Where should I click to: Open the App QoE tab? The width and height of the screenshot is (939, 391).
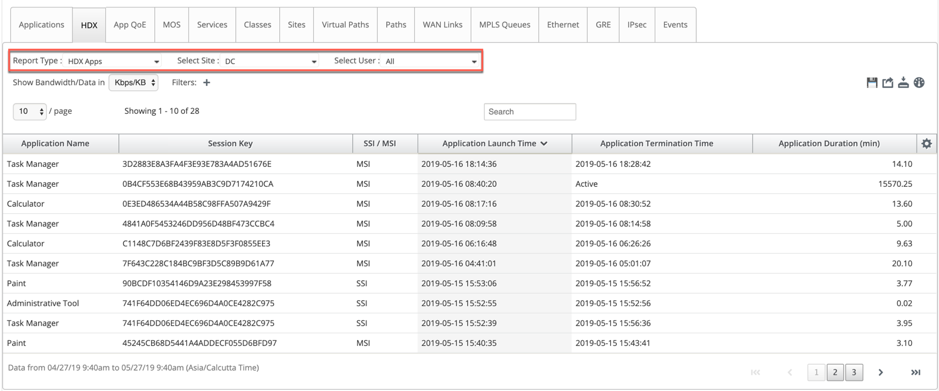click(130, 25)
